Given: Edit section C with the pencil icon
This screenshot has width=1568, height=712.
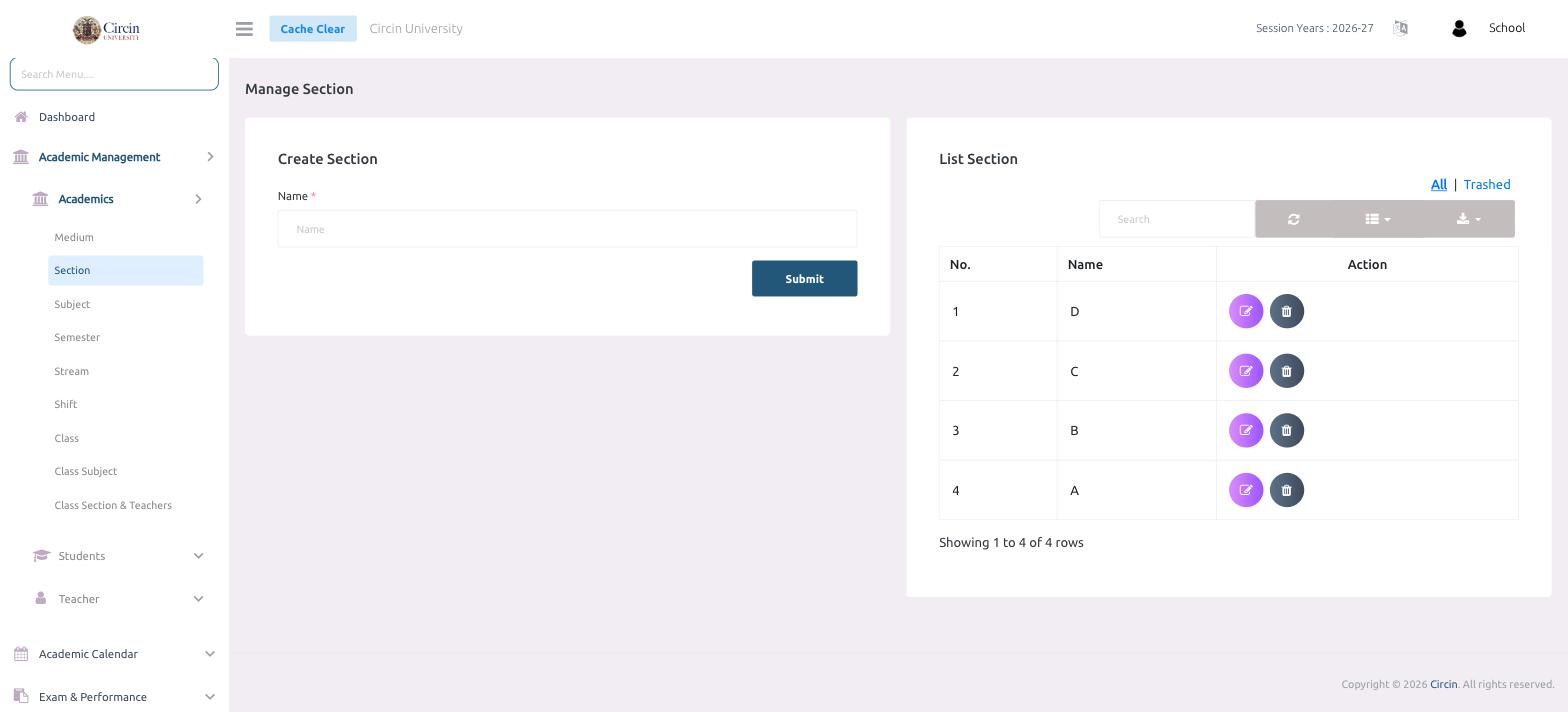Looking at the screenshot, I should click(1246, 371).
